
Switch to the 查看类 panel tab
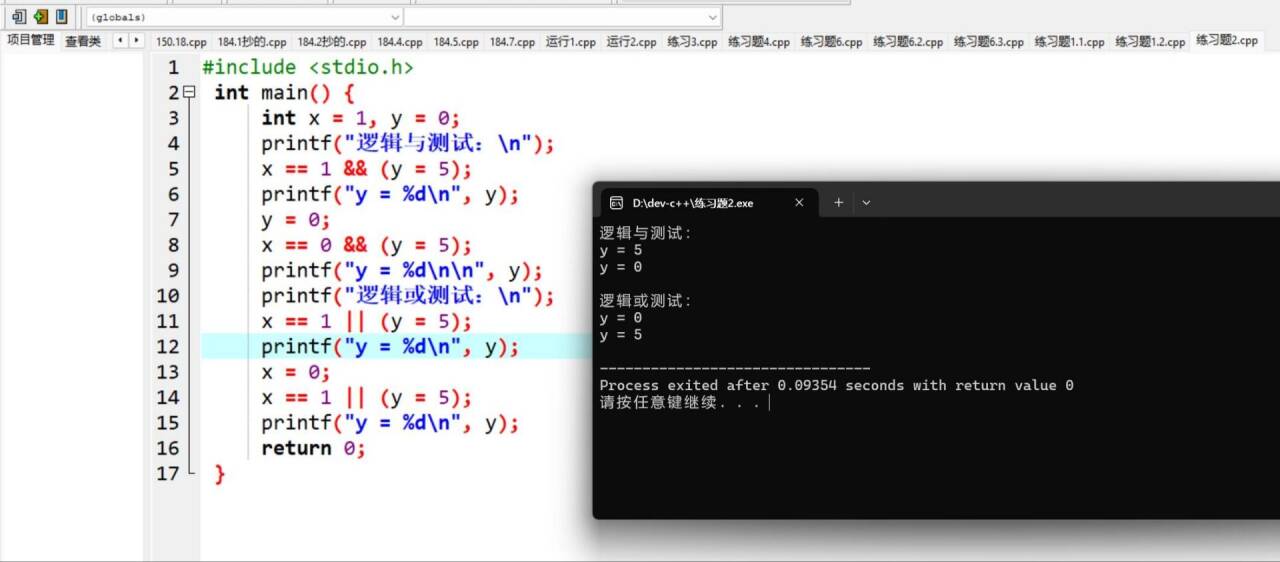(83, 41)
